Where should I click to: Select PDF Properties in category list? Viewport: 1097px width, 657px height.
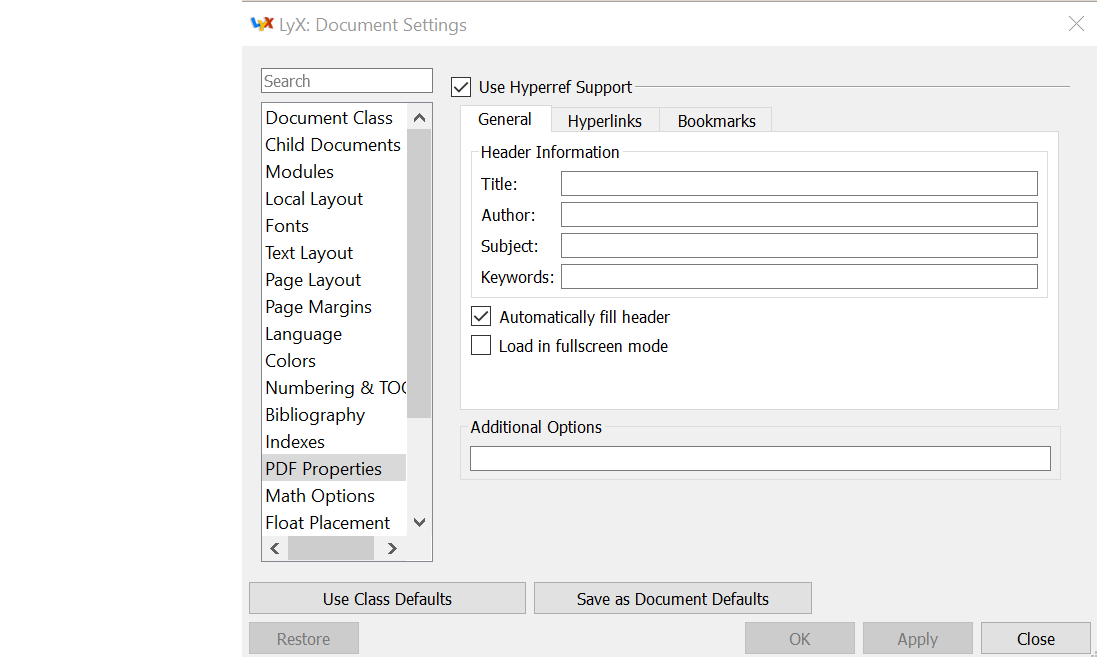tap(334, 469)
